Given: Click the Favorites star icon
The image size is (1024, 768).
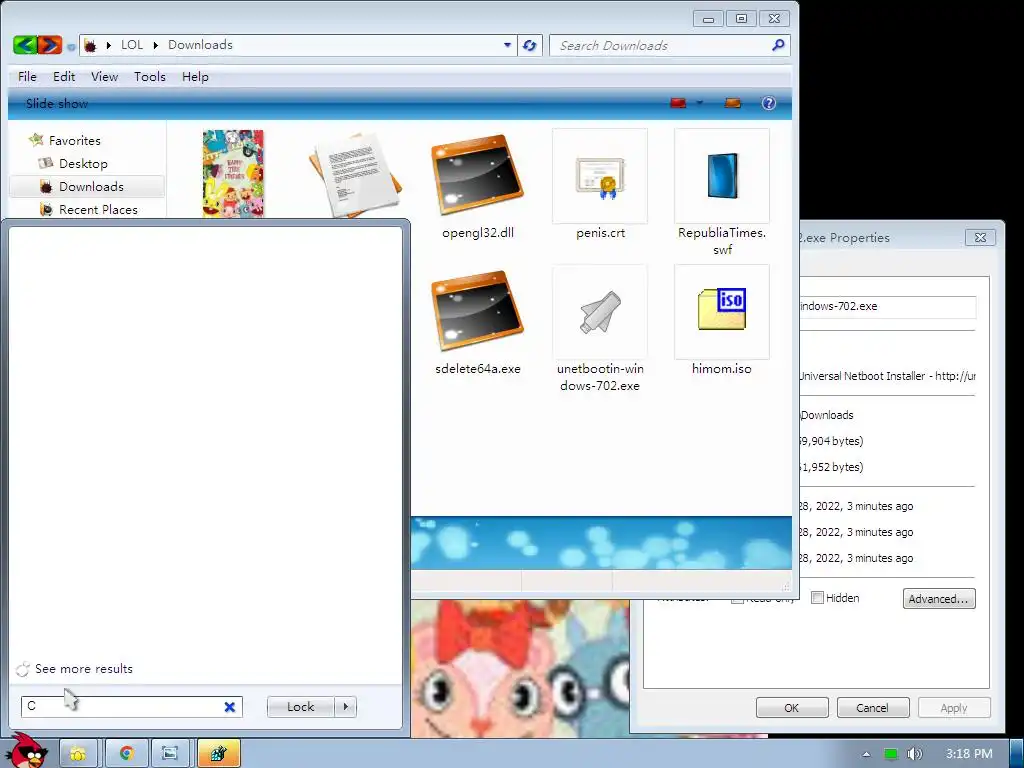Looking at the screenshot, I should (37, 139).
